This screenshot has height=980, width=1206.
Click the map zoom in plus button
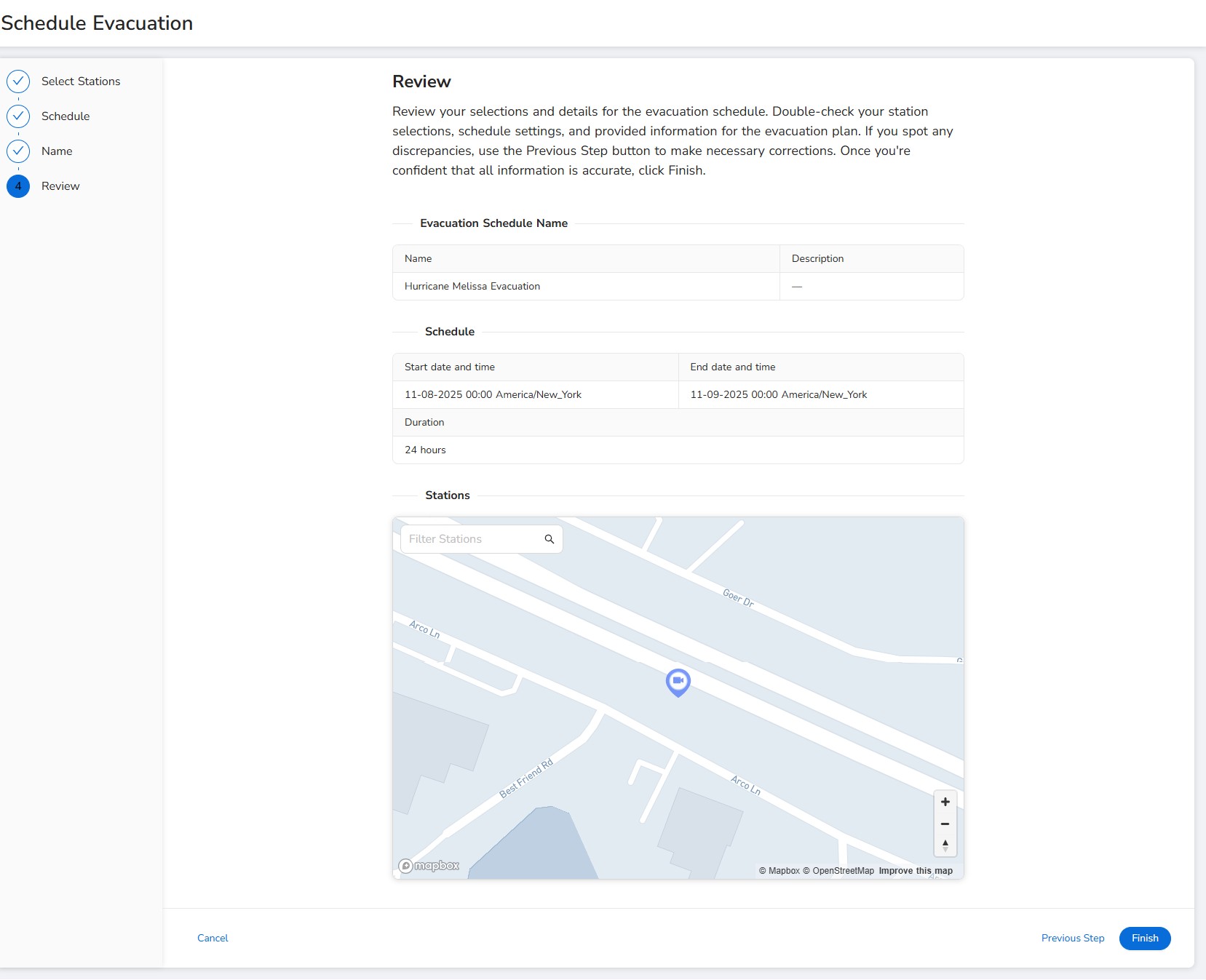pos(945,802)
